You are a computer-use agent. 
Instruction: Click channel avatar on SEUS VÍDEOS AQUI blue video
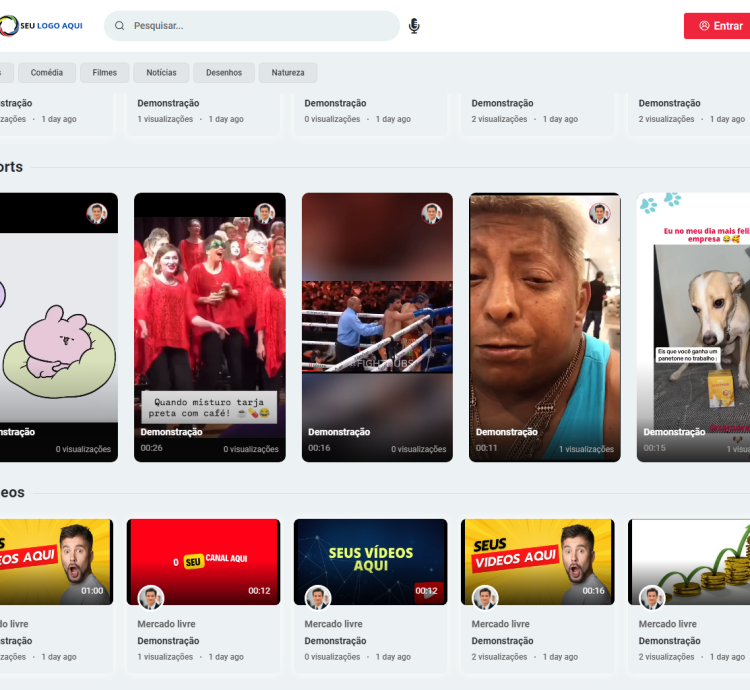[318, 597]
